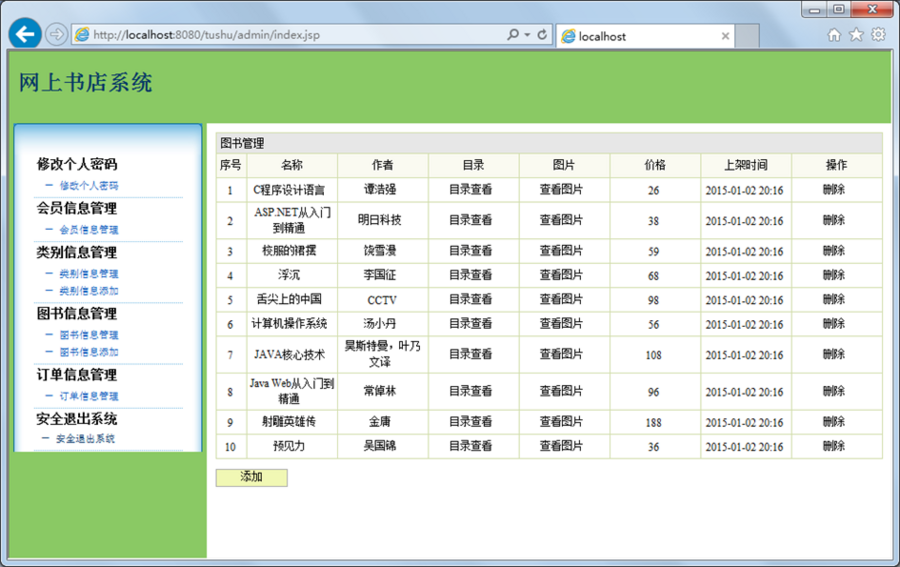Click 目录查看 for 计算机操作系统

tap(471, 324)
